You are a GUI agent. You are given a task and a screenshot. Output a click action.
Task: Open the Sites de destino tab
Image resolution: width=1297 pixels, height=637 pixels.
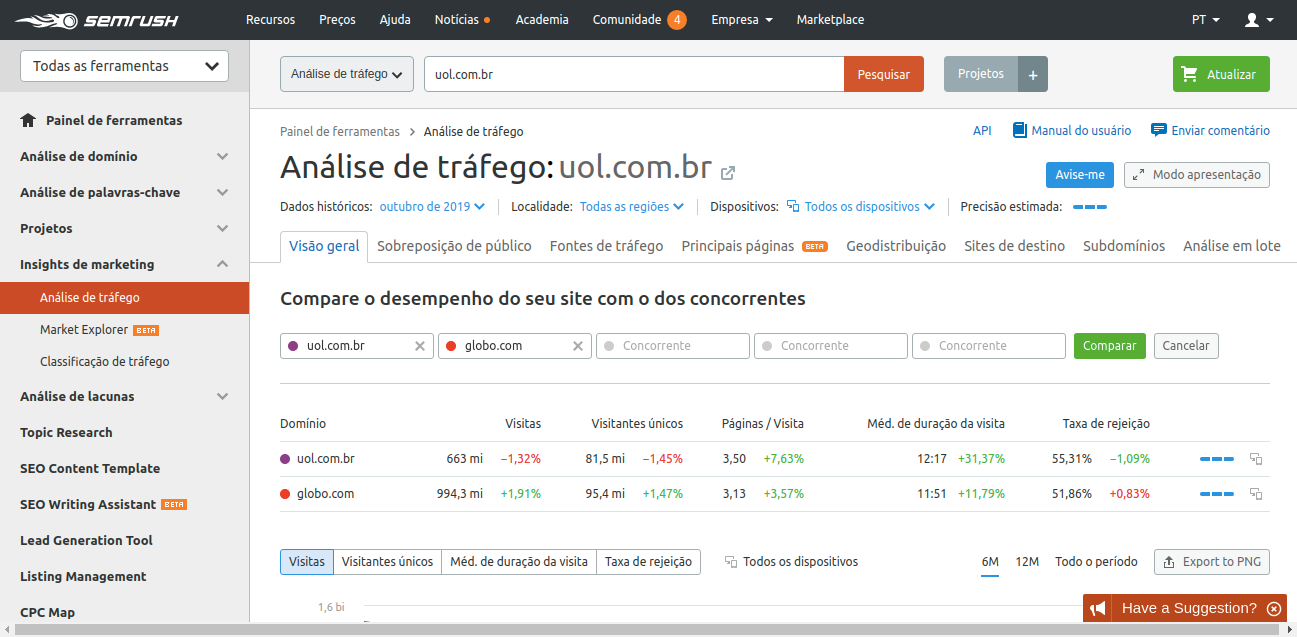click(1014, 246)
